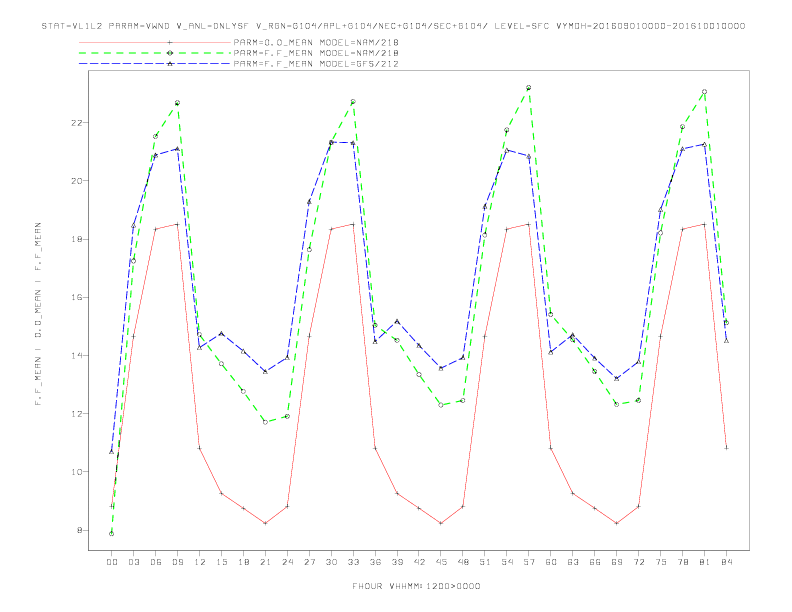Click the x-axis tick label 69
This screenshot has height=612, width=792.
[x=617, y=562]
